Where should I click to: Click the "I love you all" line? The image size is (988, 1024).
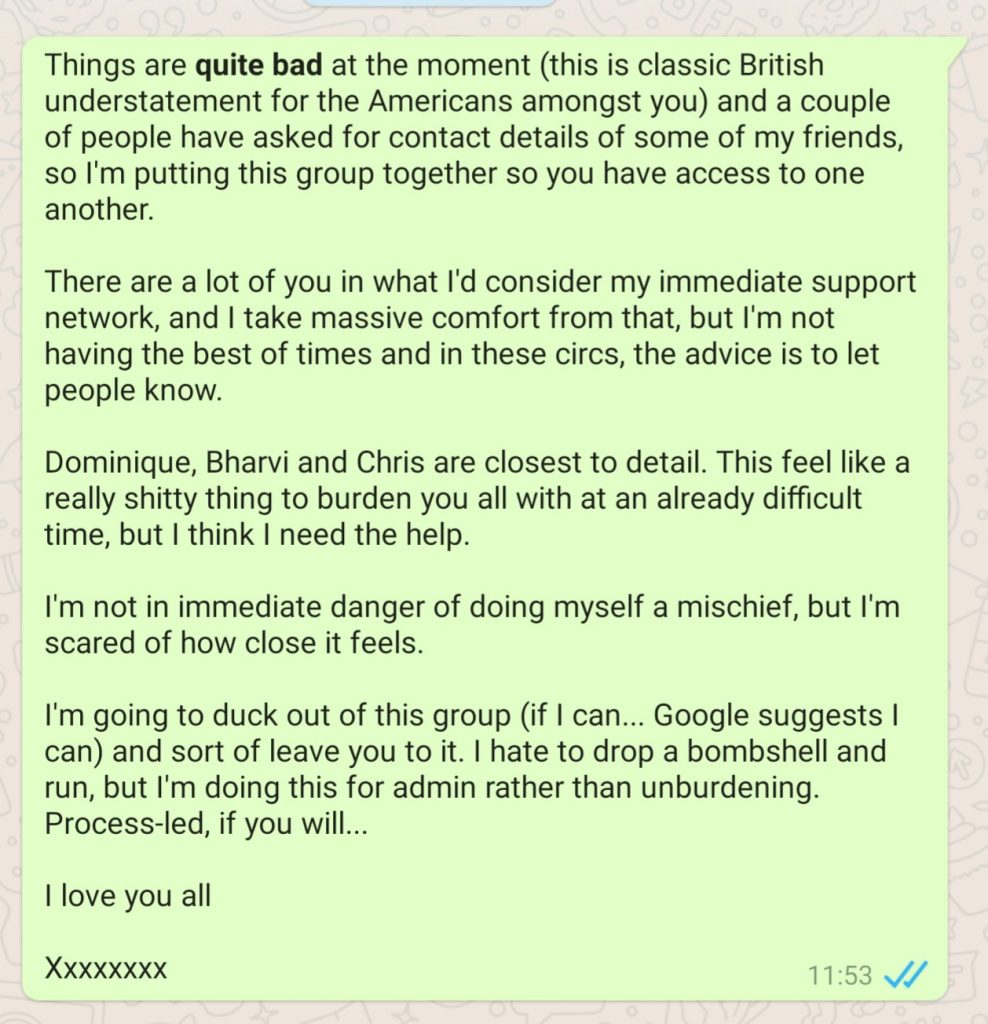128,895
